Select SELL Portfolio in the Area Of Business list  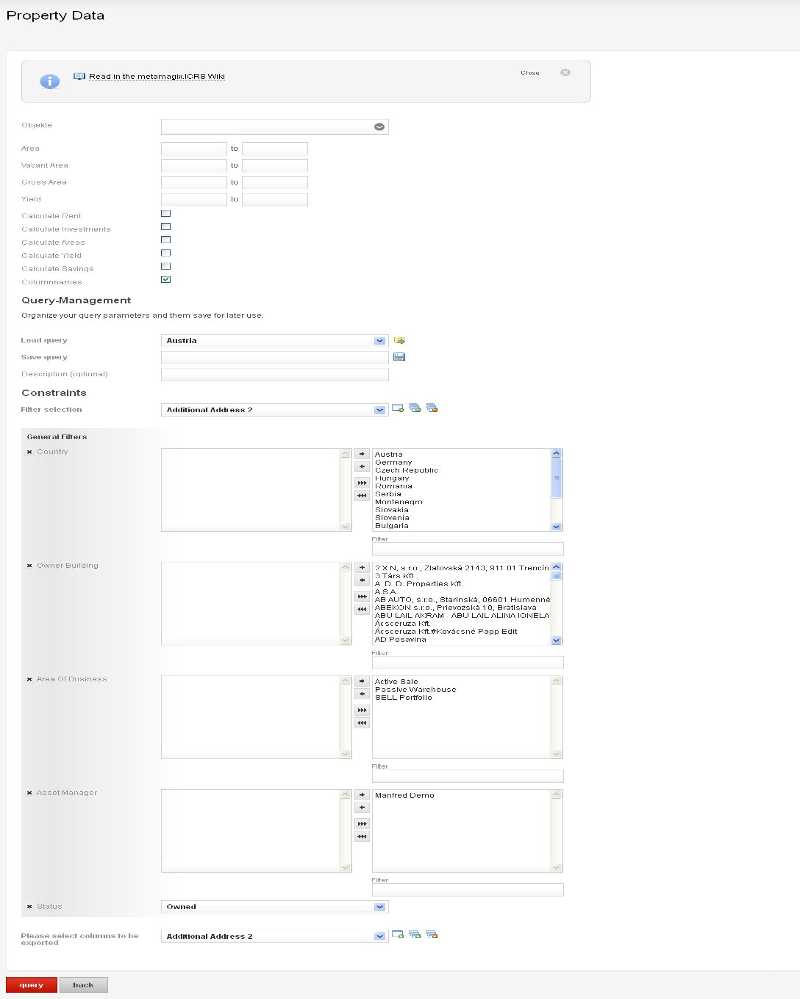tap(403, 698)
